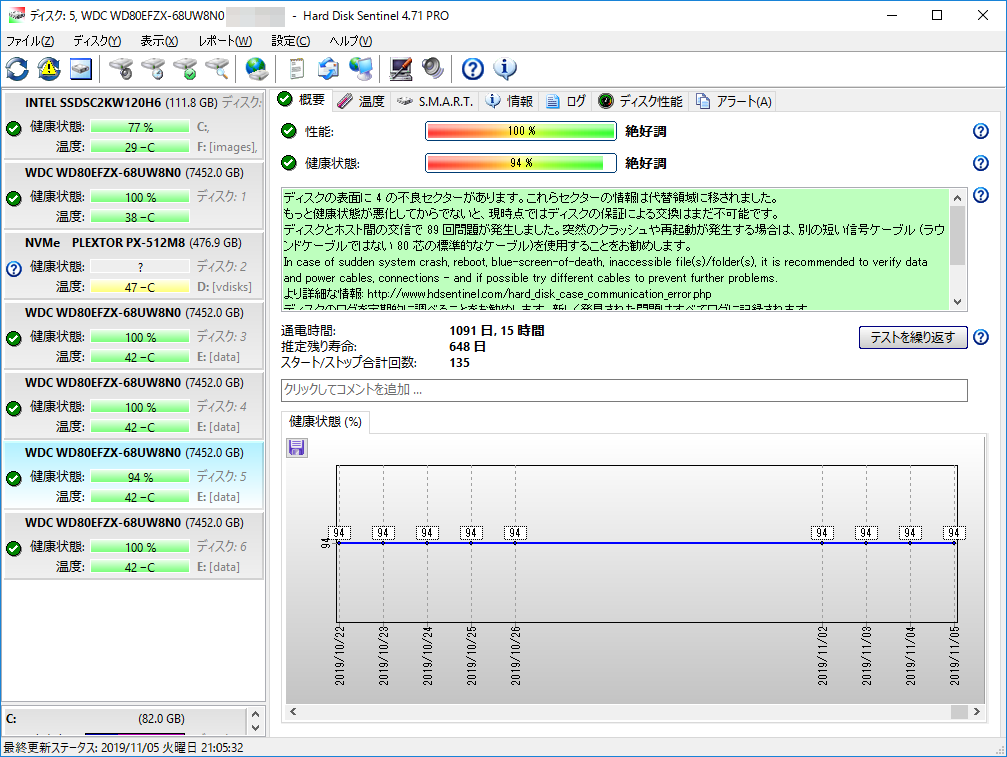Click down arrow of C: partition list
The width and height of the screenshot is (1007, 757).
[x=256, y=727]
